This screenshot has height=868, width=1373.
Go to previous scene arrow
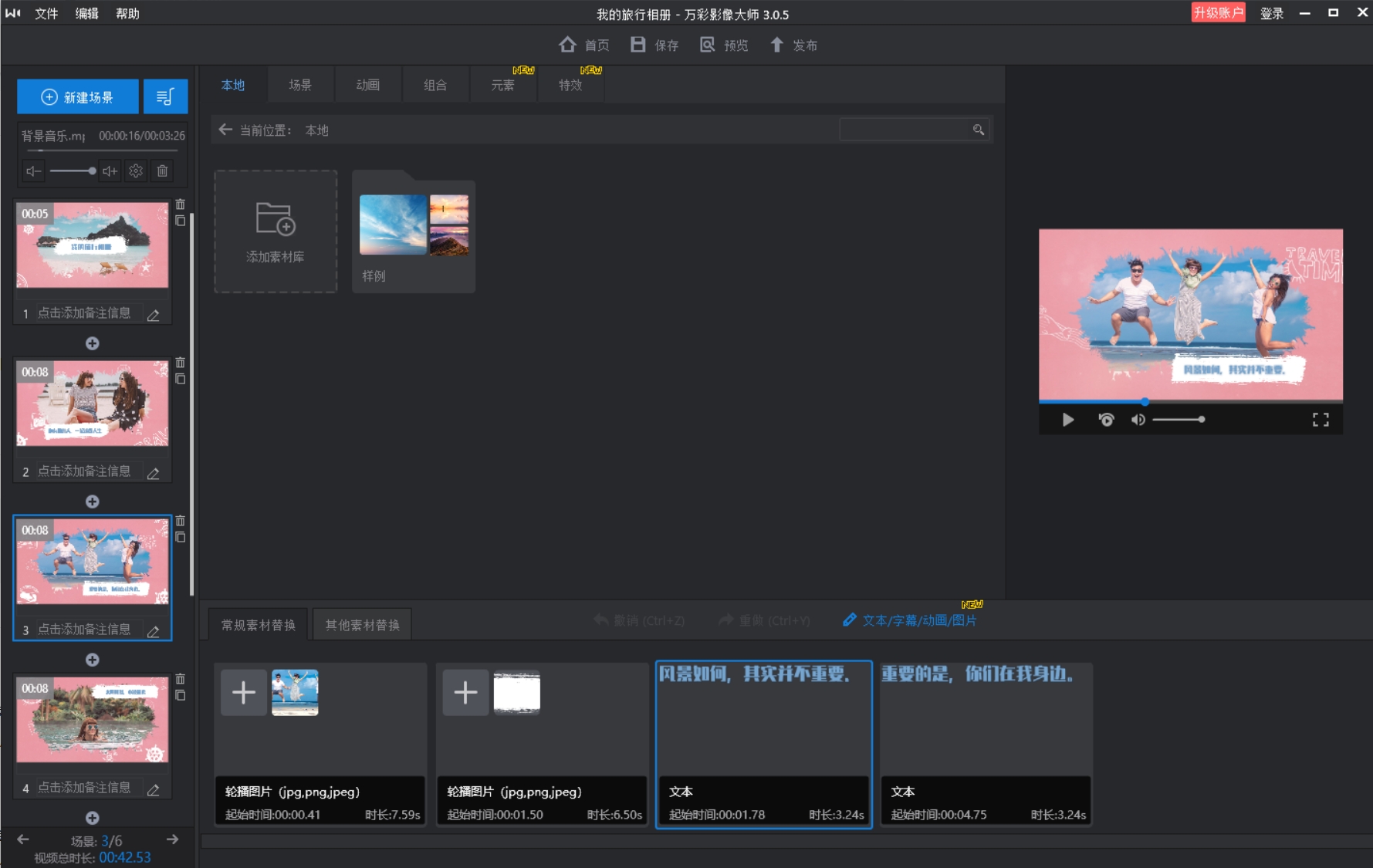pyautogui.click(x=23, y=839)
